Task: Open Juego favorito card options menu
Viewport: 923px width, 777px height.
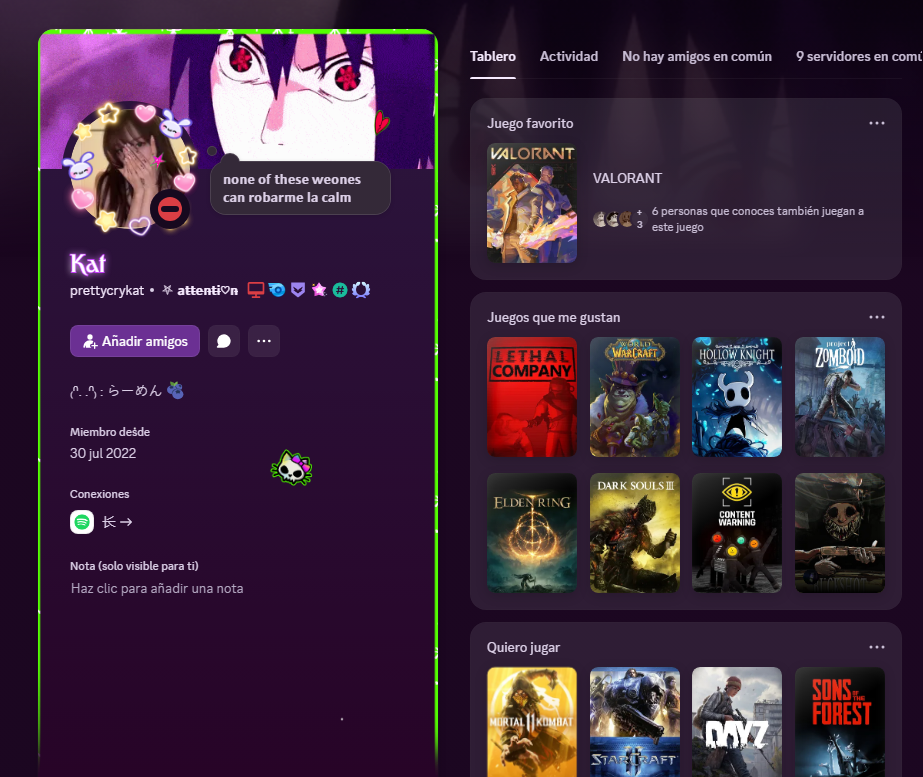Action: tap(876, 123)
